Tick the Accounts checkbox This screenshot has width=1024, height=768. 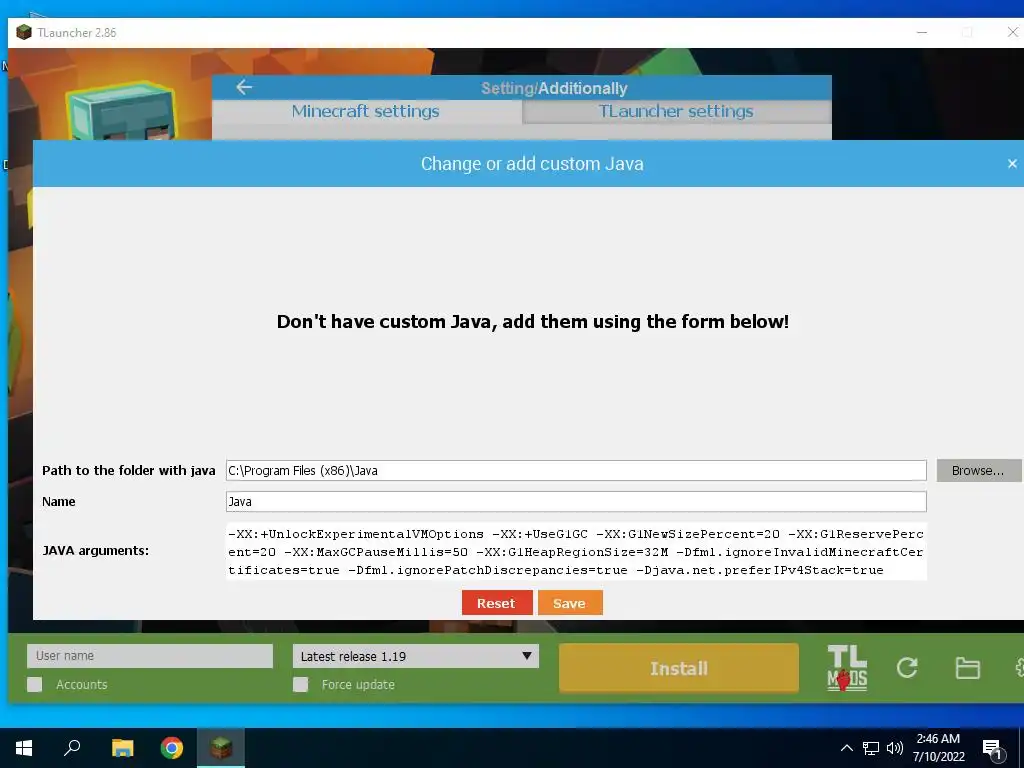pos(35,684)
